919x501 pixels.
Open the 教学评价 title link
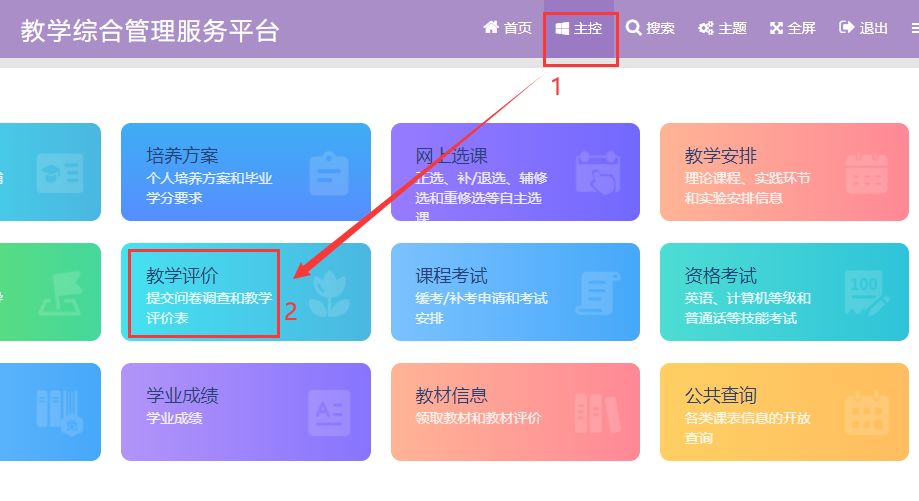[182, 275]
